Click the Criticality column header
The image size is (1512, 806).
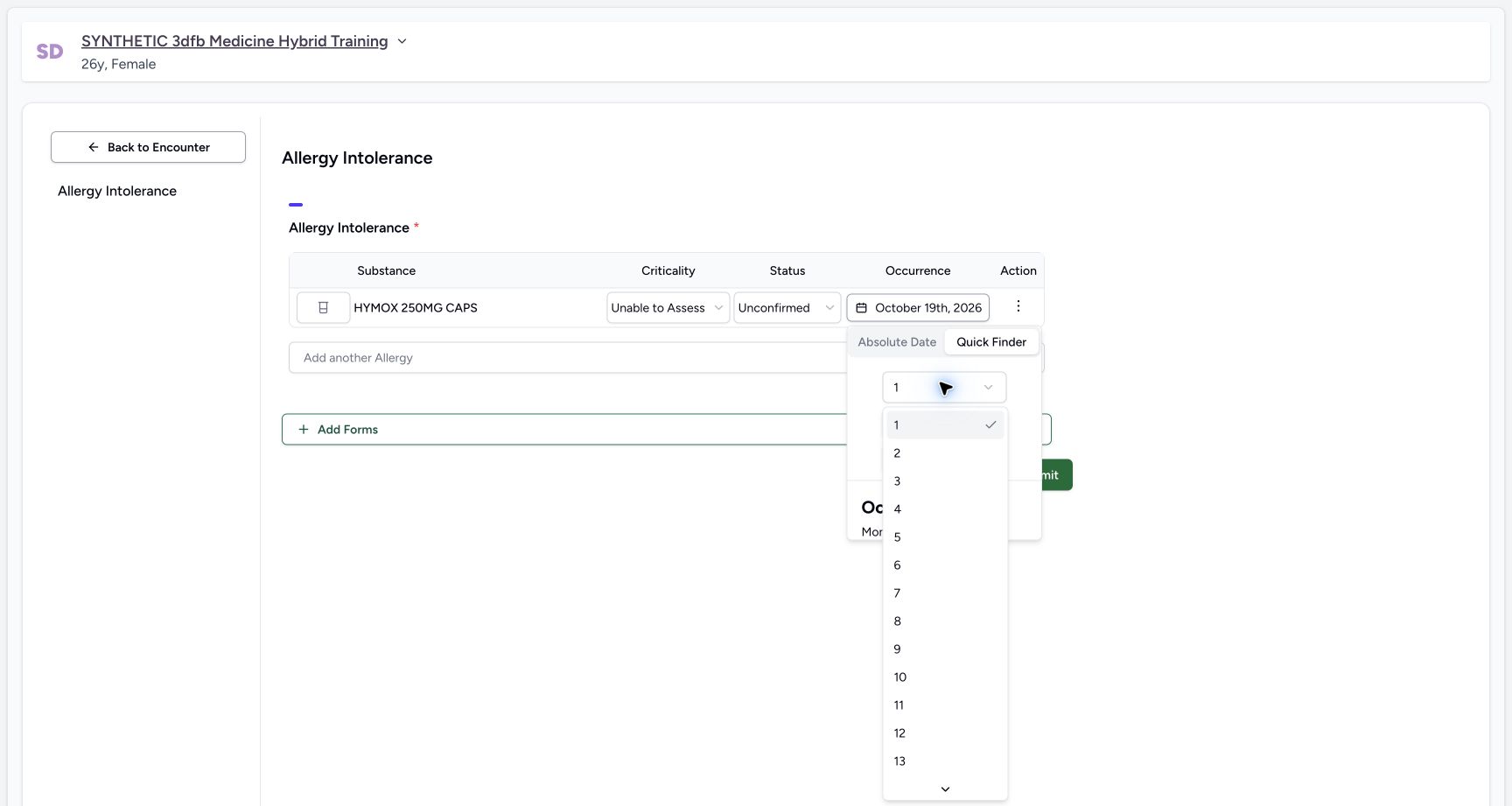(x=668, y=271)
